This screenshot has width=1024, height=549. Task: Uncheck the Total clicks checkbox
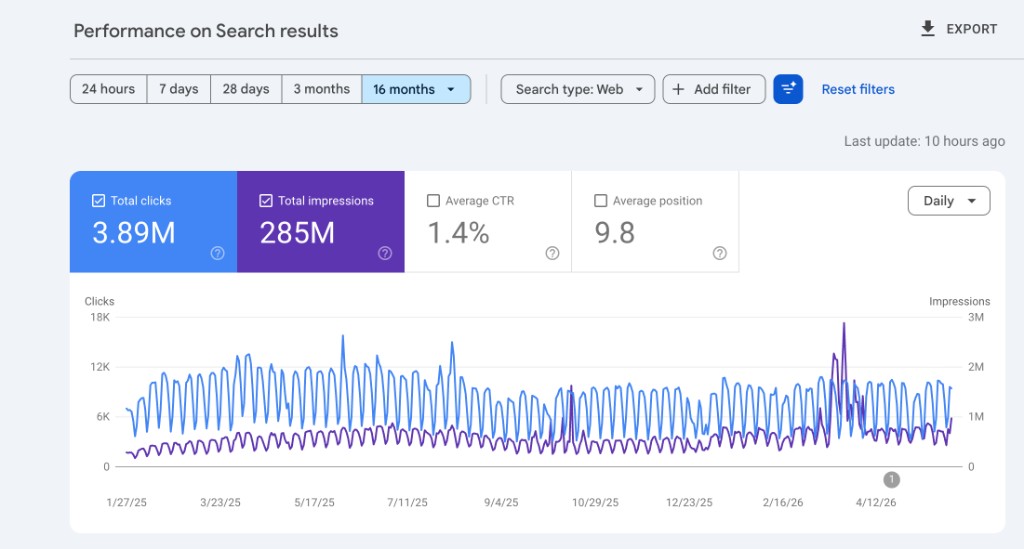pos(98,200)
